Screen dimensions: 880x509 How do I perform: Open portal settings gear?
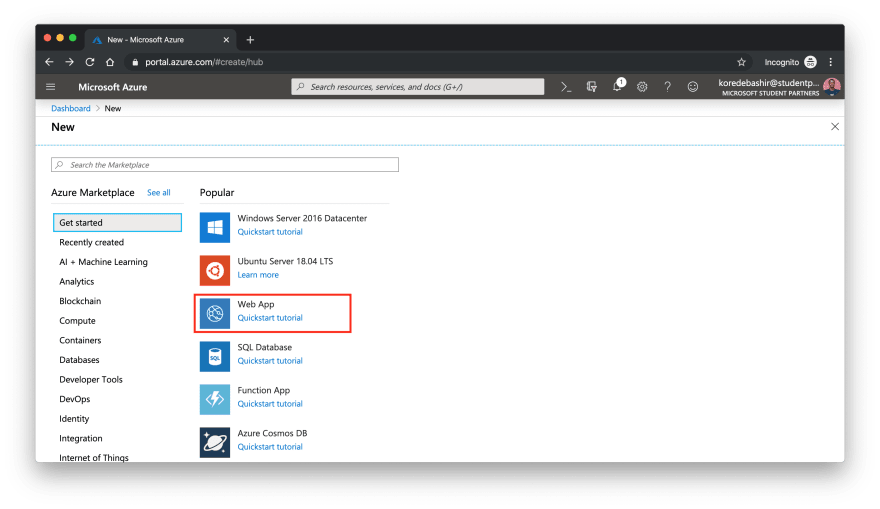point(642,87)
